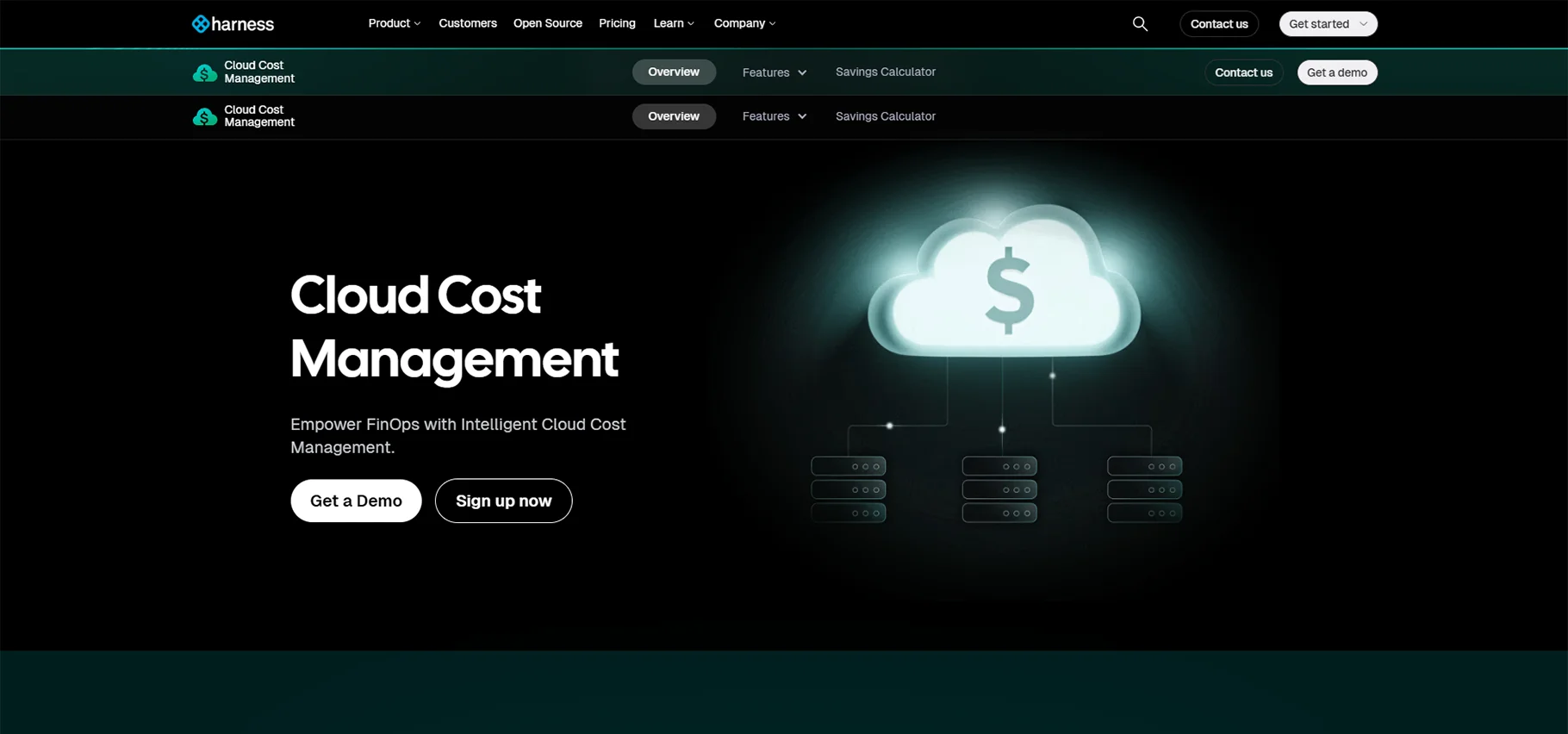Click the Empower FinOps tagline text
Image resolution: width=1568 pixels, height=734 pixels.
457,436
